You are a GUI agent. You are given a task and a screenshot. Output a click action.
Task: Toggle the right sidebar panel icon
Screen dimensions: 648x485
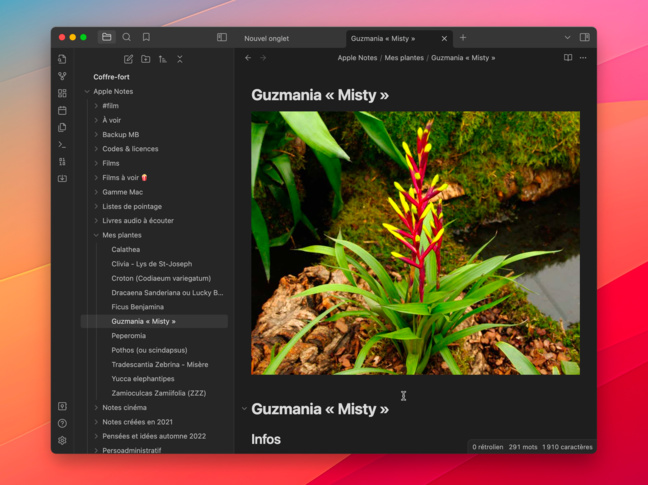584,37
